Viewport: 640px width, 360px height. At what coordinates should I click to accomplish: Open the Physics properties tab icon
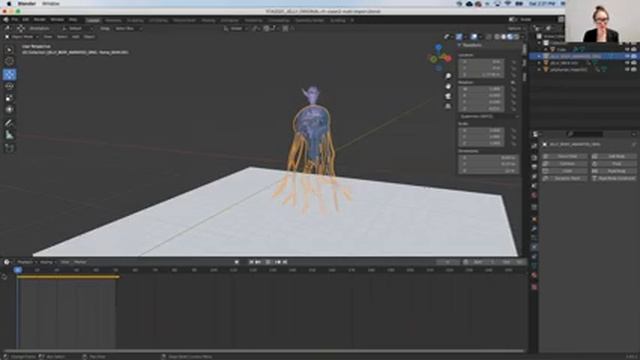[x=534, y=247]
